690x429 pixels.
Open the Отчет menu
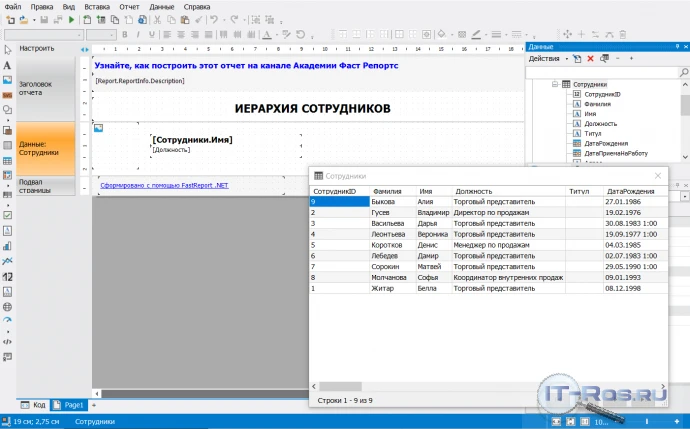[129, 7]
